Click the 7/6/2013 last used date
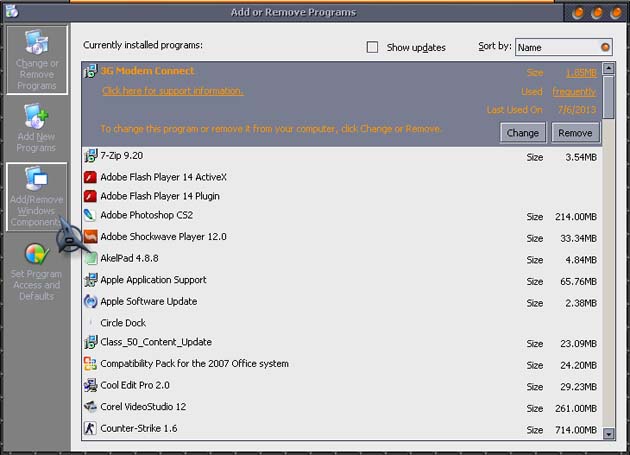Viewport: 630px width, 455px height. coord(577,110)
